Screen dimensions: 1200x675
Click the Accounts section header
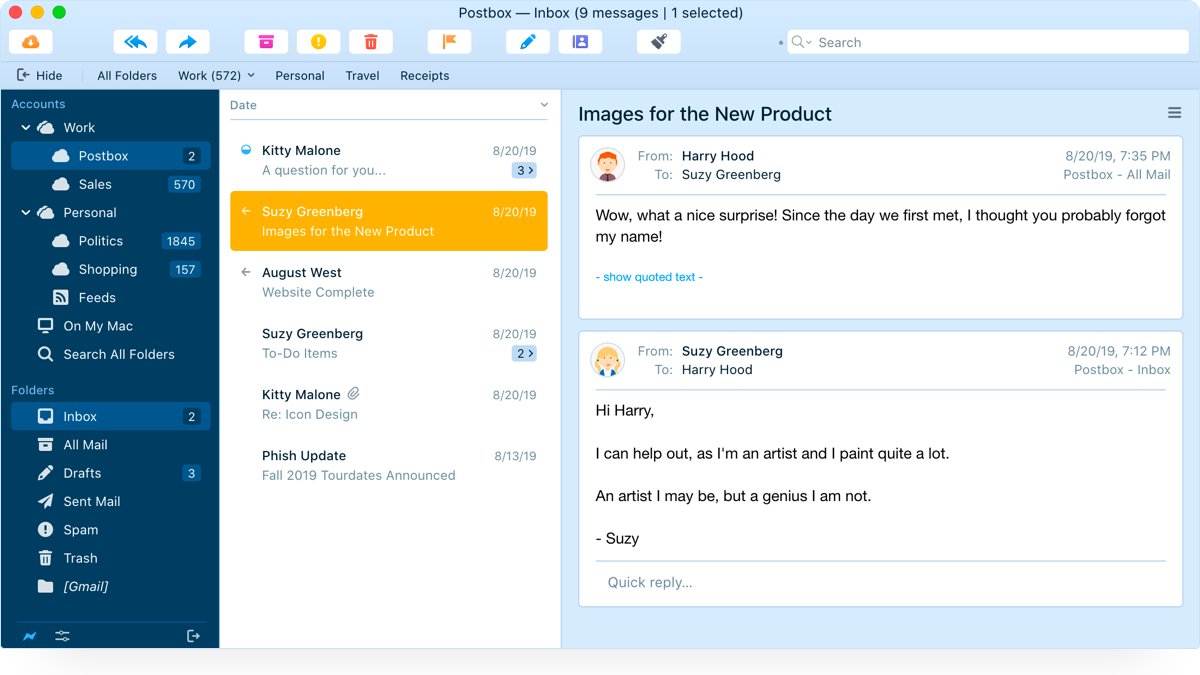point(38,104)
